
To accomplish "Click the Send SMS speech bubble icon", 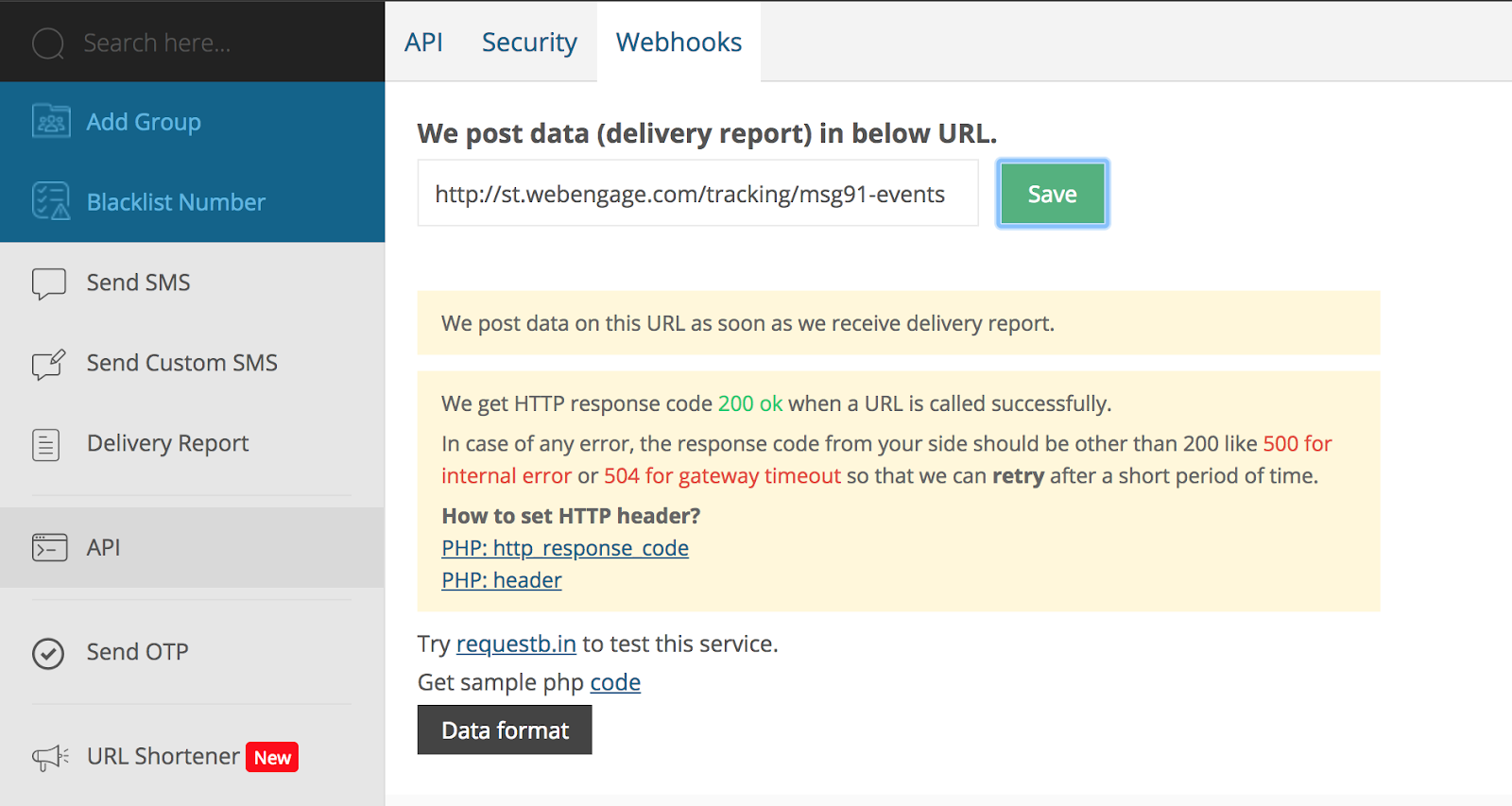I will click(x=49, y=283).
